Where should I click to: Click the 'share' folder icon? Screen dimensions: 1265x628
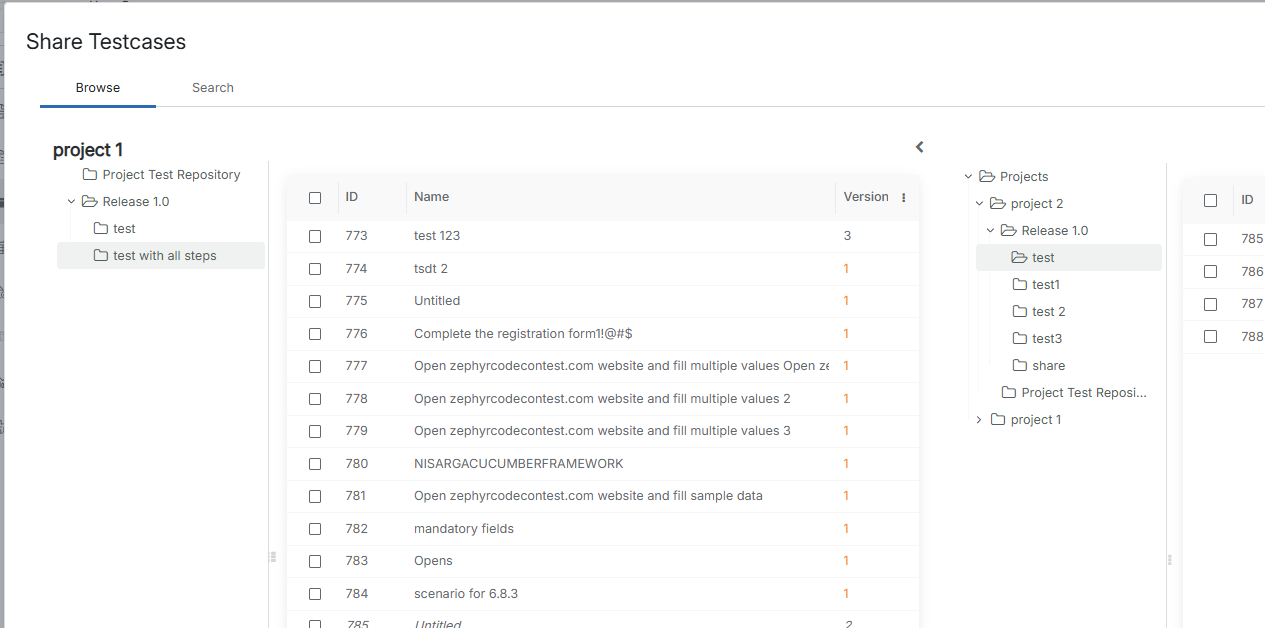1020,366
